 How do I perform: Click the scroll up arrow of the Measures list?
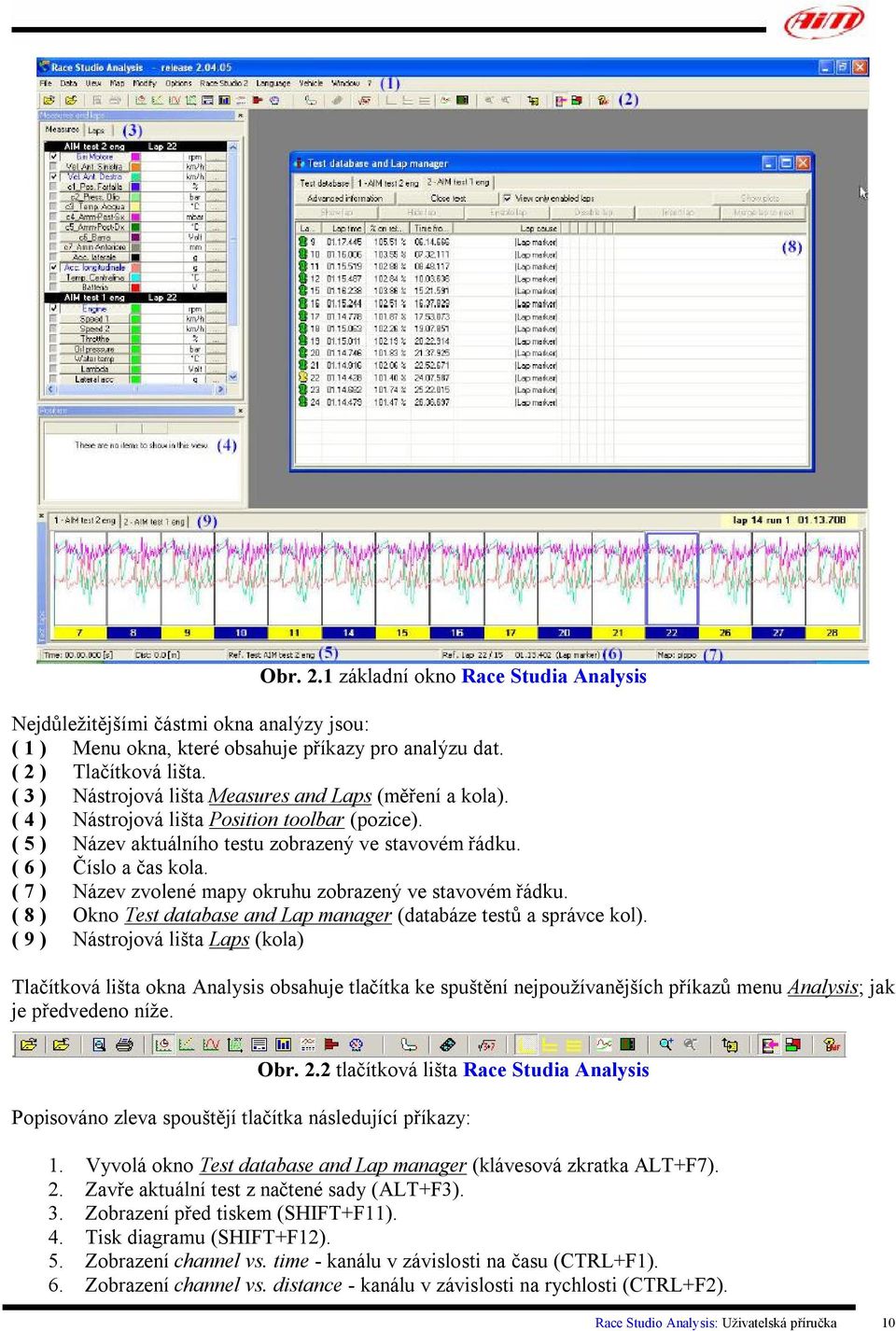click(233, 147)
